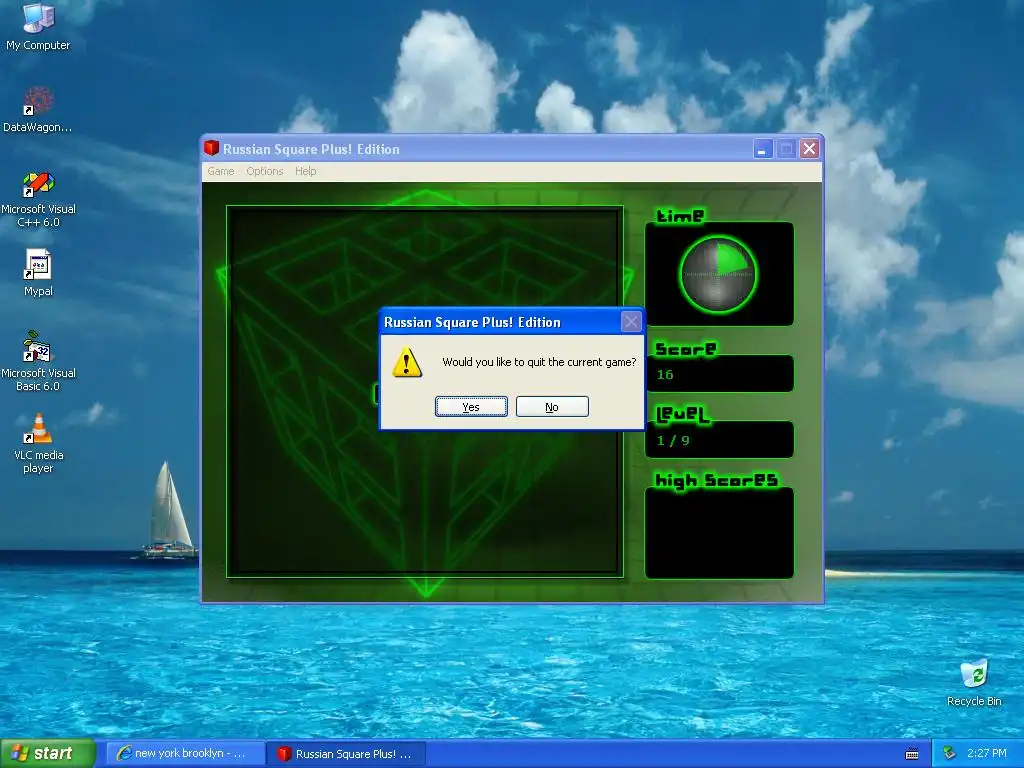Click the yellow warning icon in the dialog
The image size is (1024, 768).
tap(407, 362)
